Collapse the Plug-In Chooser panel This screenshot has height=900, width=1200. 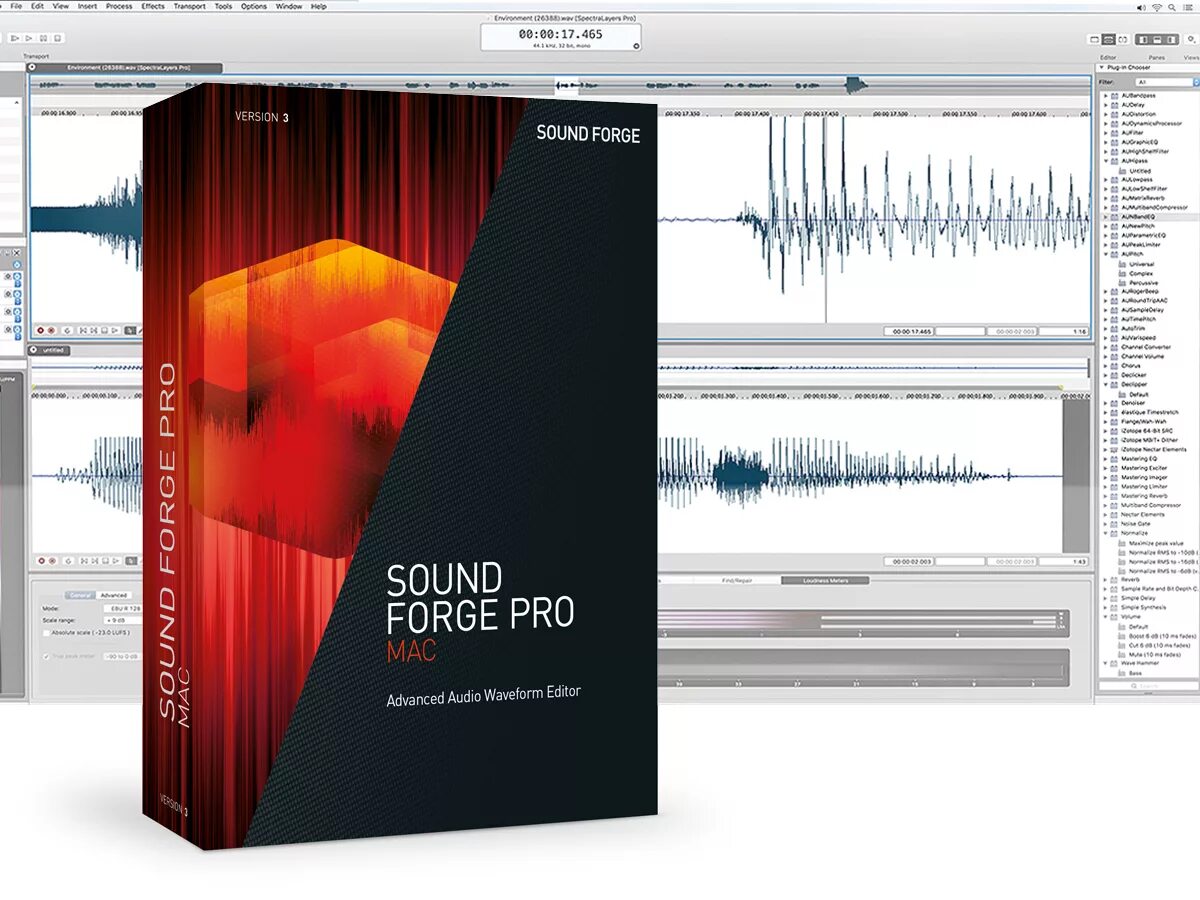[1102, 68]
